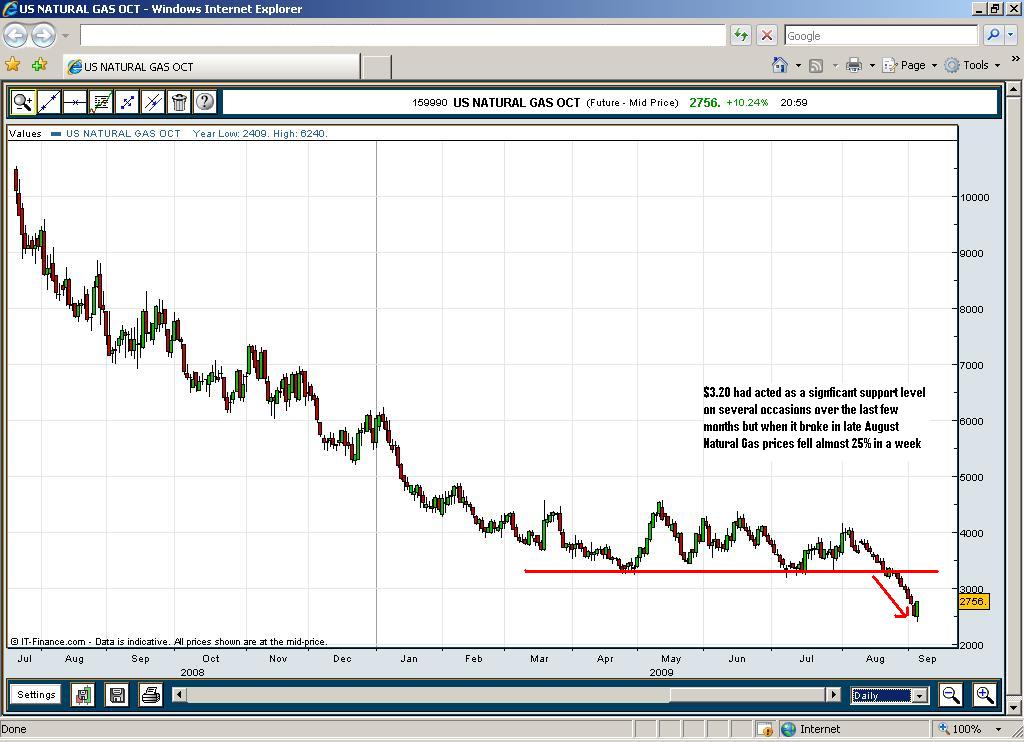Viewport: 1024px width, 742px height.
Task: Click in the Google search box
Action: 880,36
